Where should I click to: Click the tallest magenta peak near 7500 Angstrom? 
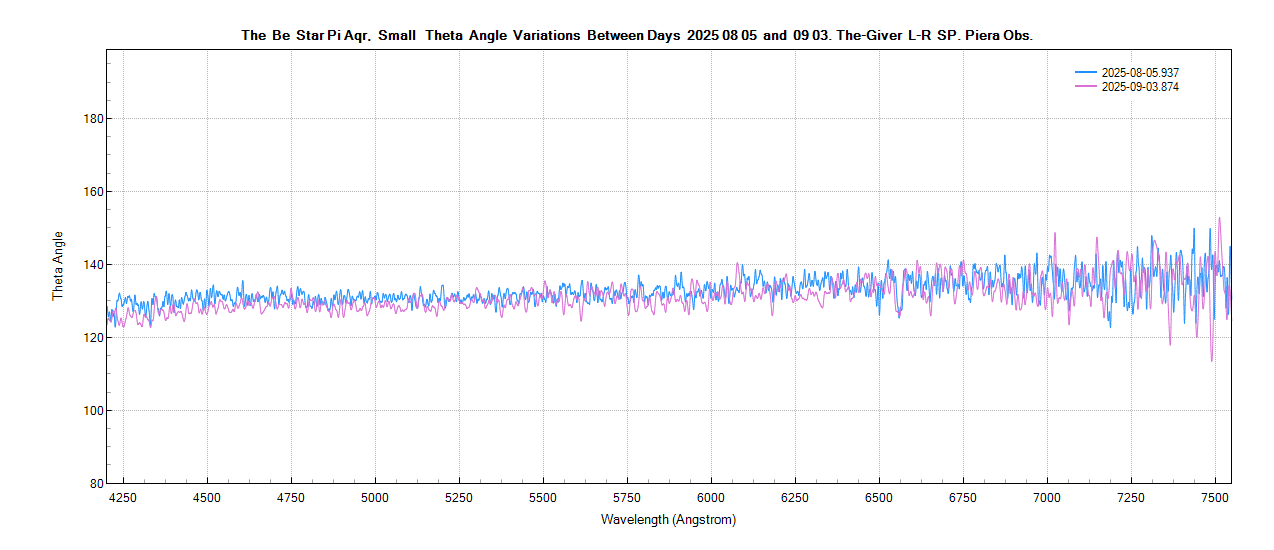pos(1219,219)
